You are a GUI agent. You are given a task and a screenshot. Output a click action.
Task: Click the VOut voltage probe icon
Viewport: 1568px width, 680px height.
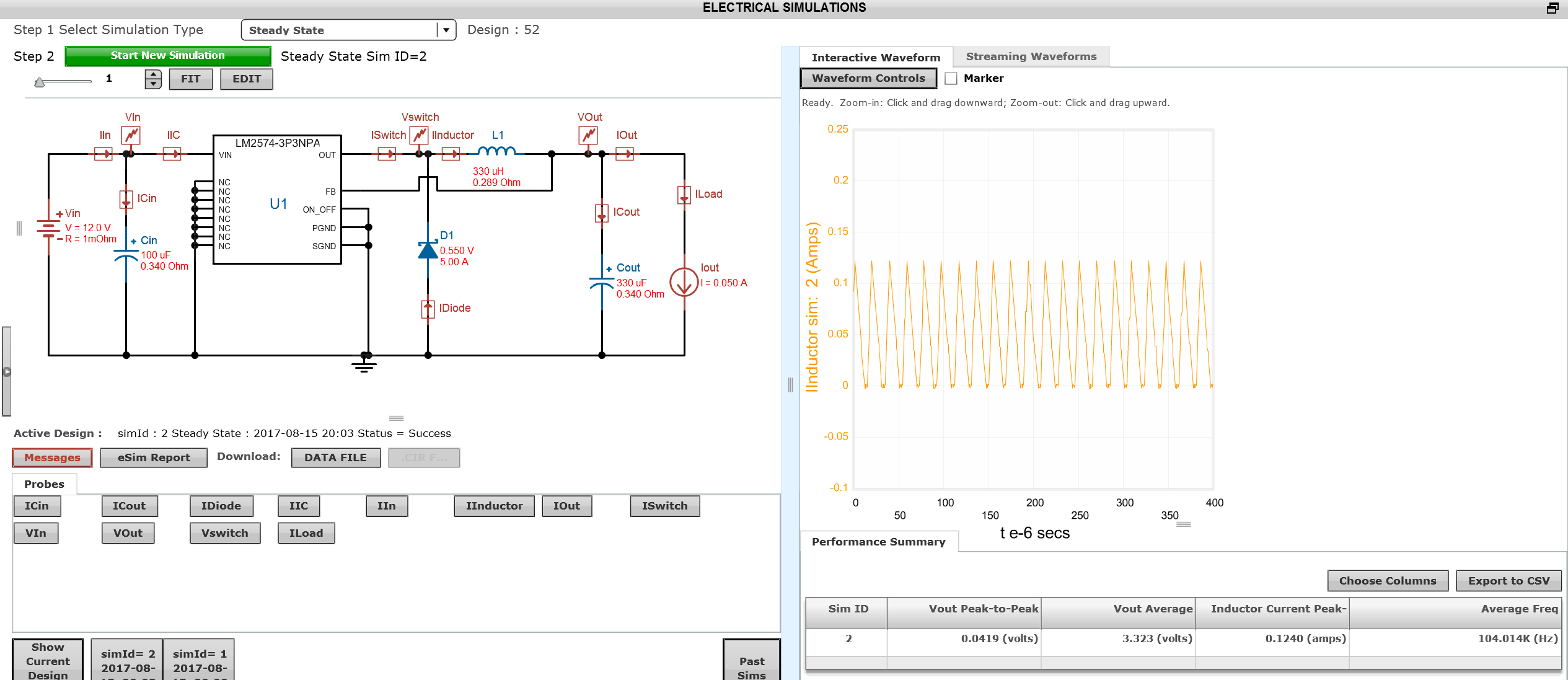tap(588, 135)
